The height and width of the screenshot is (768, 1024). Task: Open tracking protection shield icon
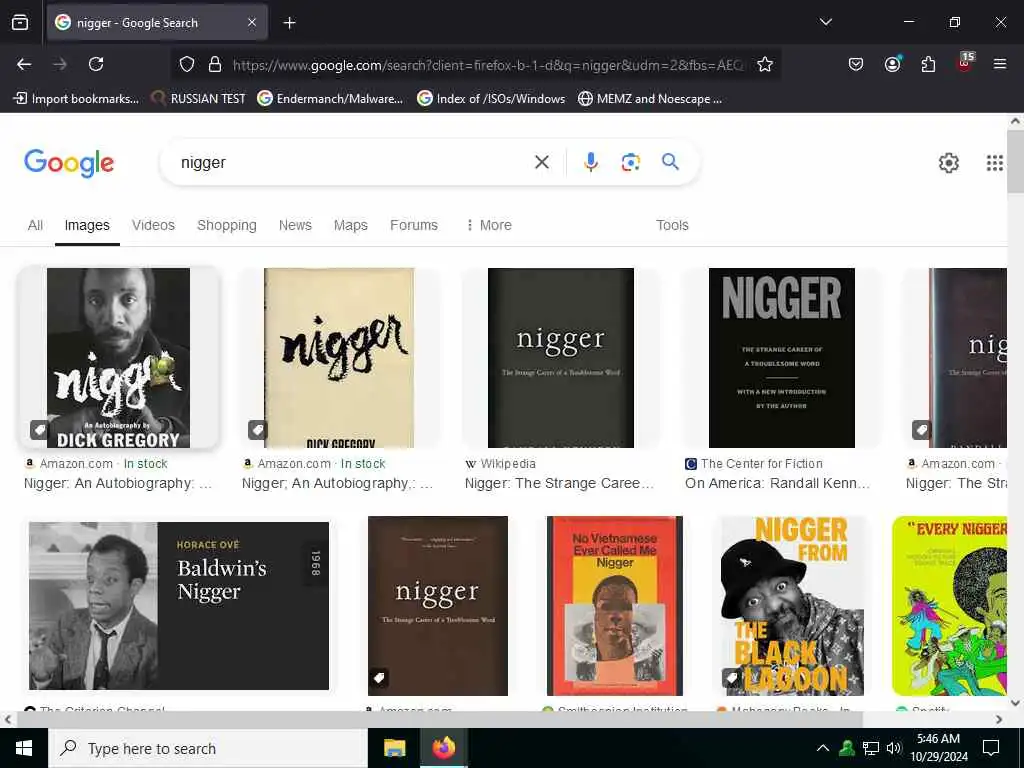pos(187,65)
